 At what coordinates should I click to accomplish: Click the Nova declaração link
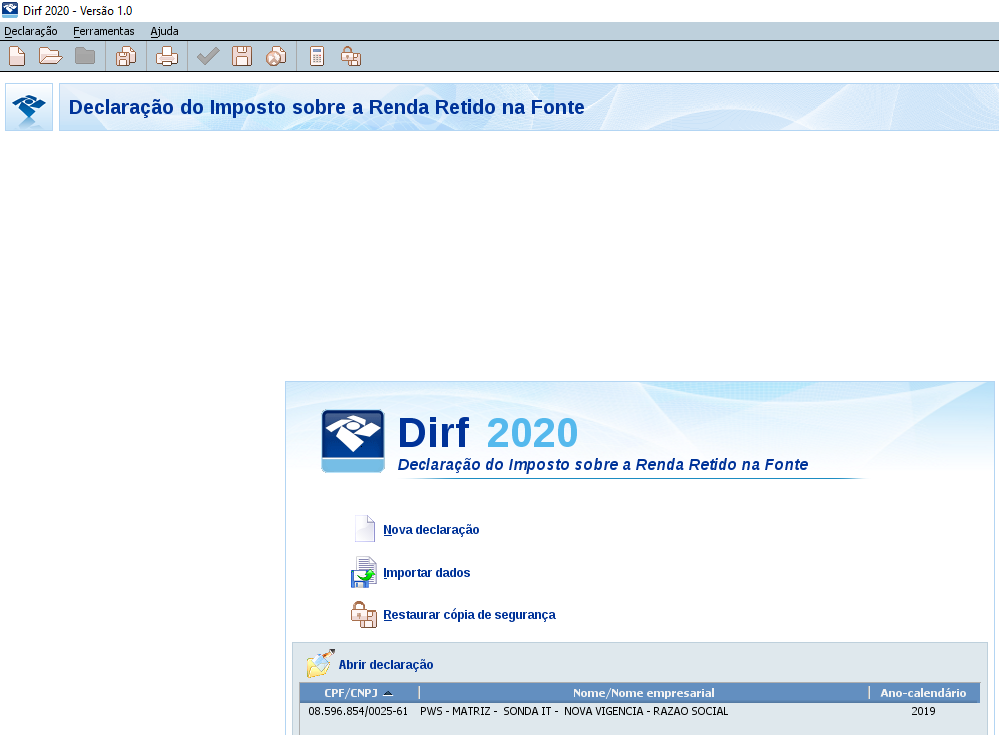[431, 530]
